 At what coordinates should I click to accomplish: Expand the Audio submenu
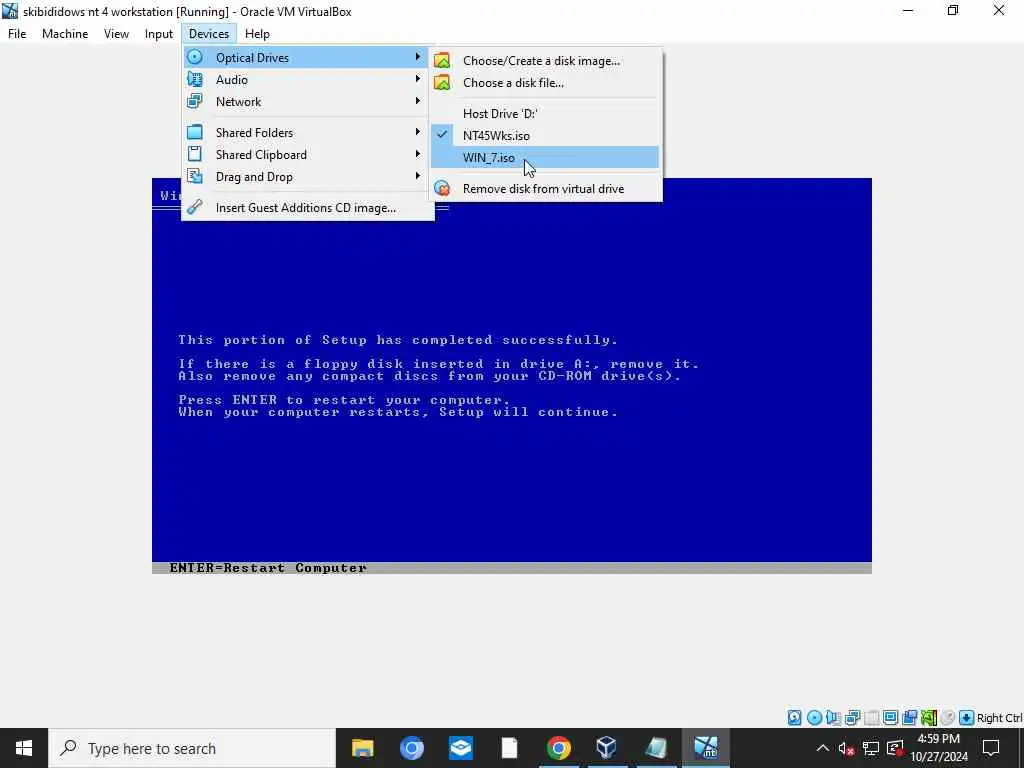tap(417, 79)
